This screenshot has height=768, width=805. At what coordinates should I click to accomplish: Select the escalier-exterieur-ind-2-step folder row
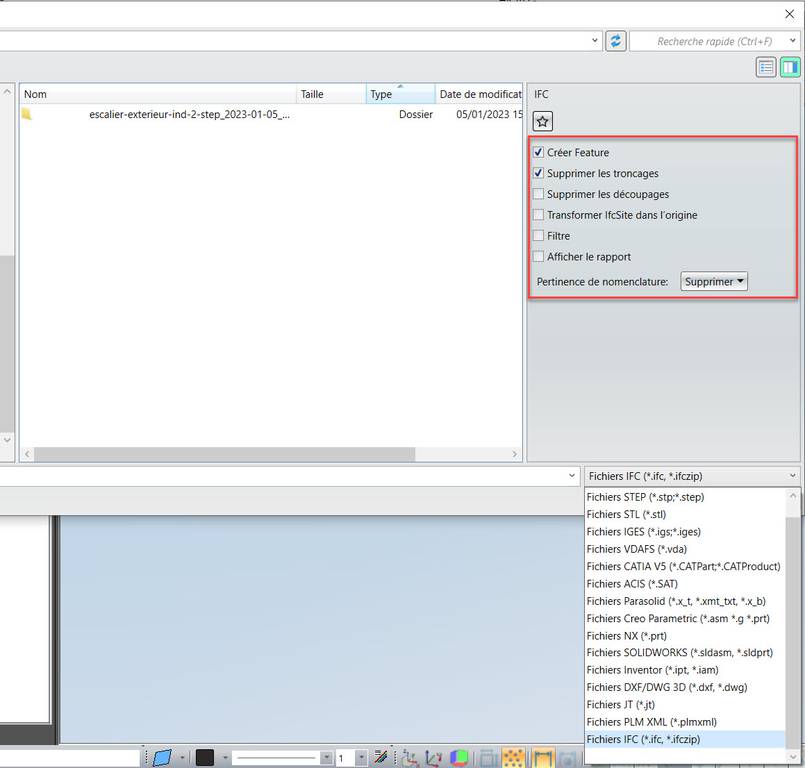[x=271, y=114]
